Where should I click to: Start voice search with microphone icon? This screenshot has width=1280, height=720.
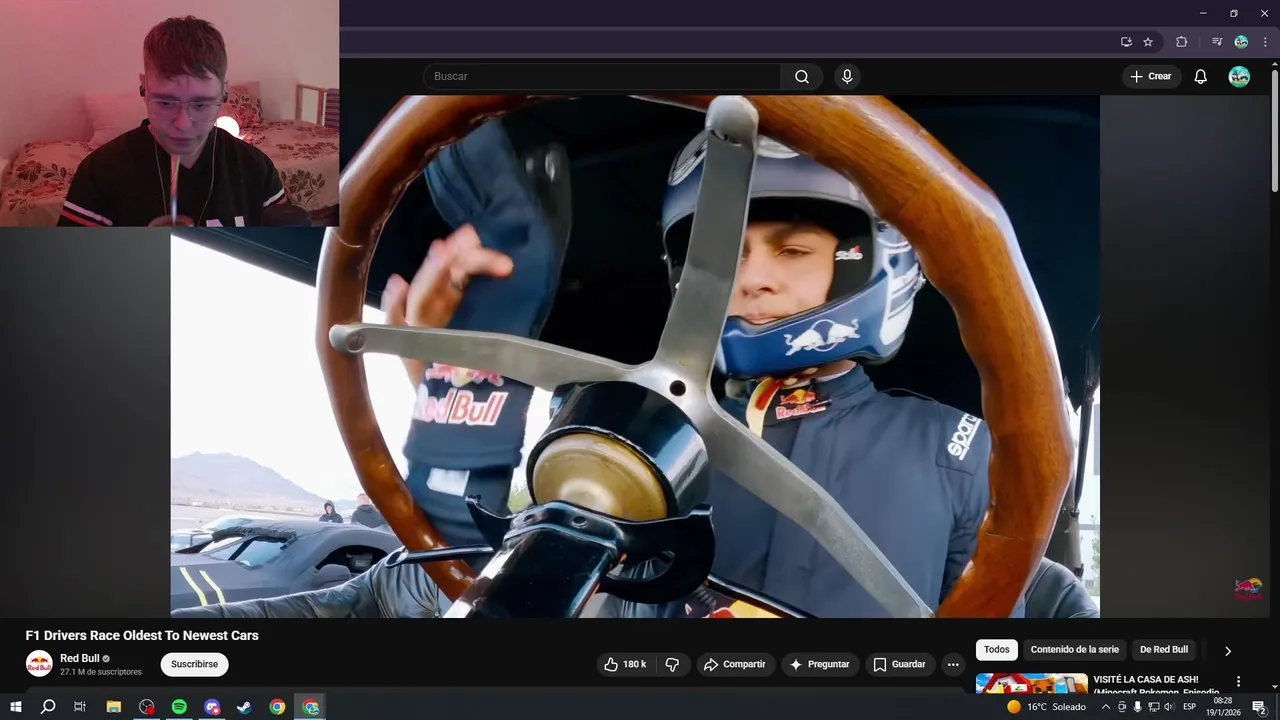pos(847,77)
